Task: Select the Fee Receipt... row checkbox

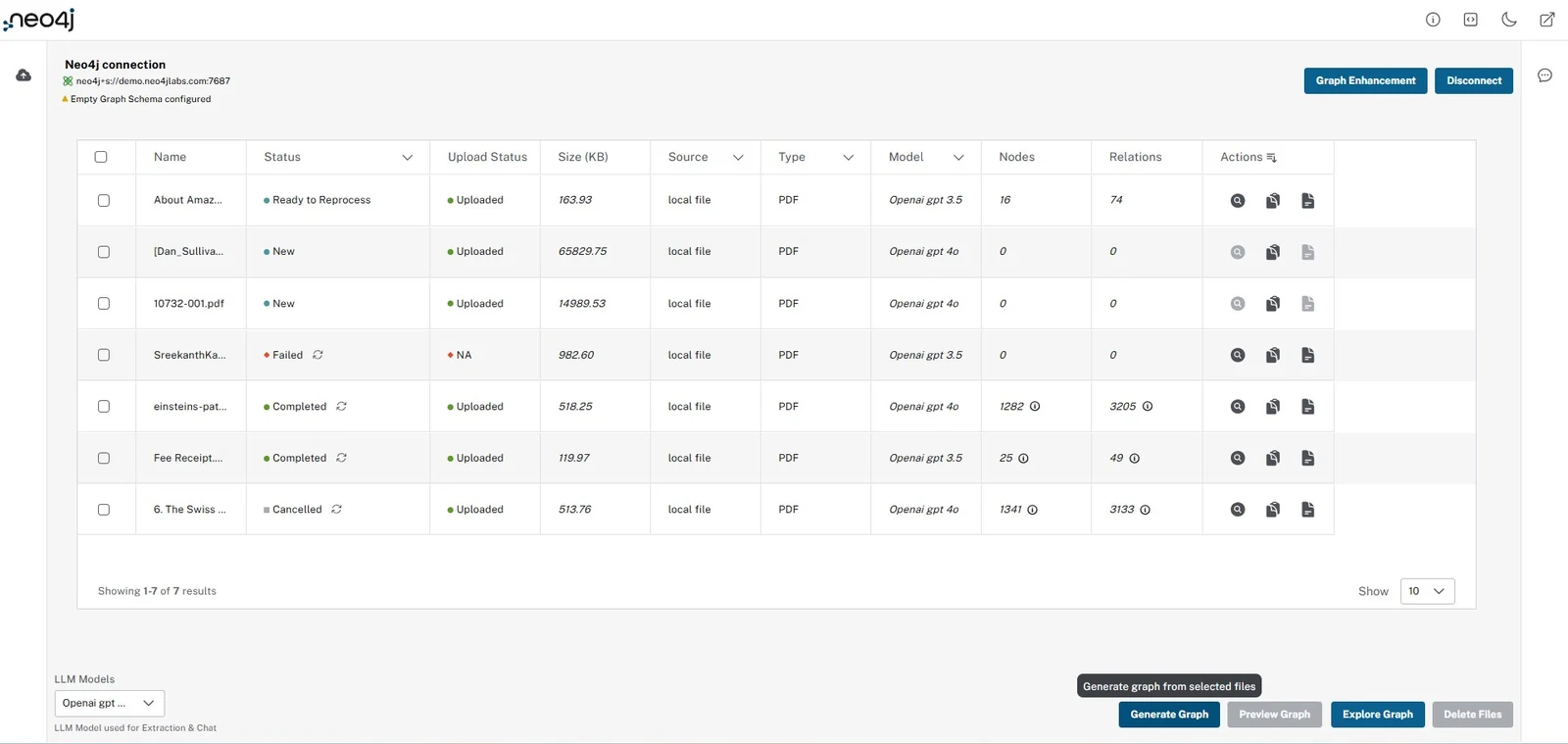Action: 104,458
